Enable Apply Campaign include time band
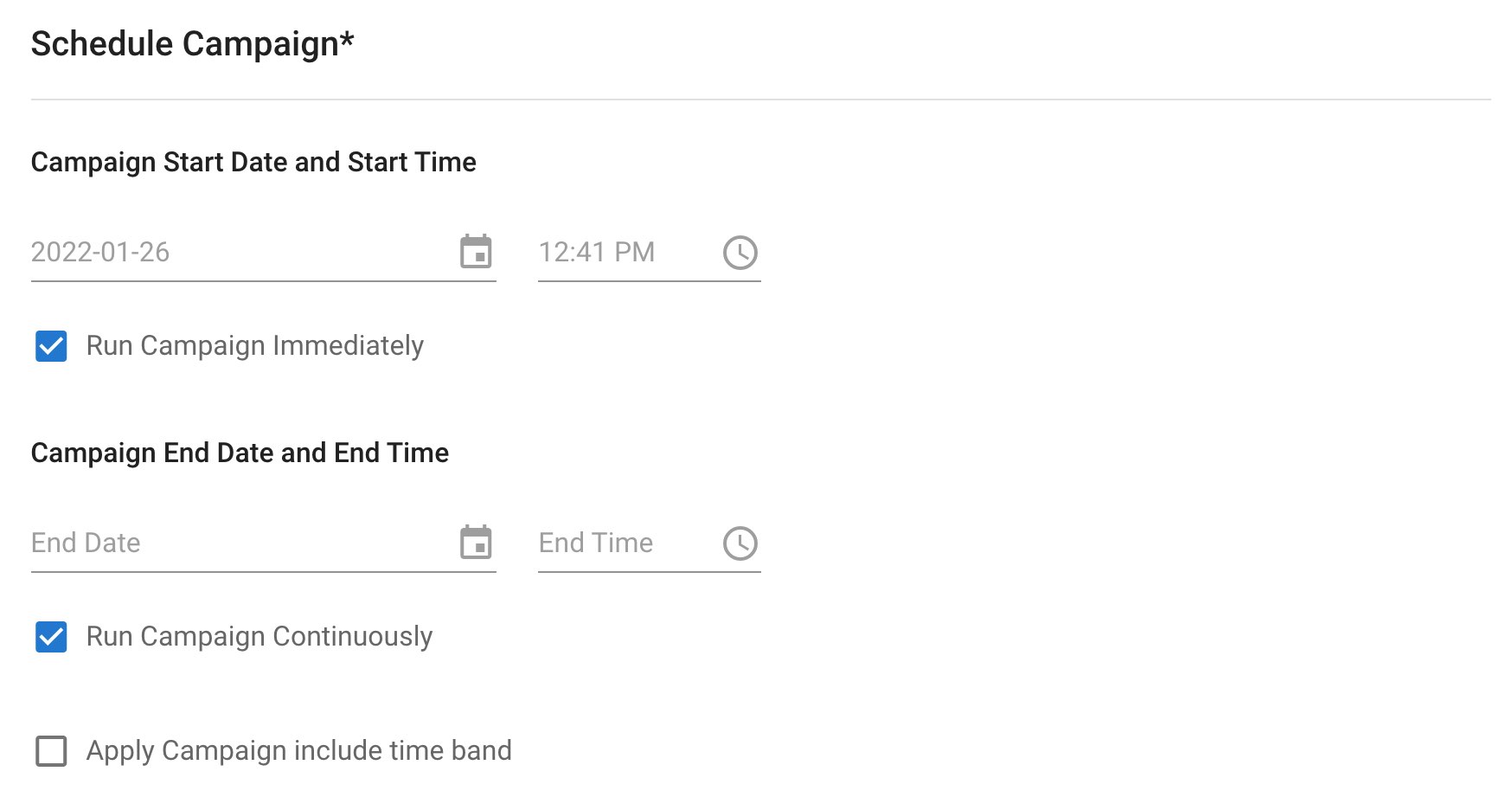The width and height of the screenshot is (1512, 810). [50, 750]
